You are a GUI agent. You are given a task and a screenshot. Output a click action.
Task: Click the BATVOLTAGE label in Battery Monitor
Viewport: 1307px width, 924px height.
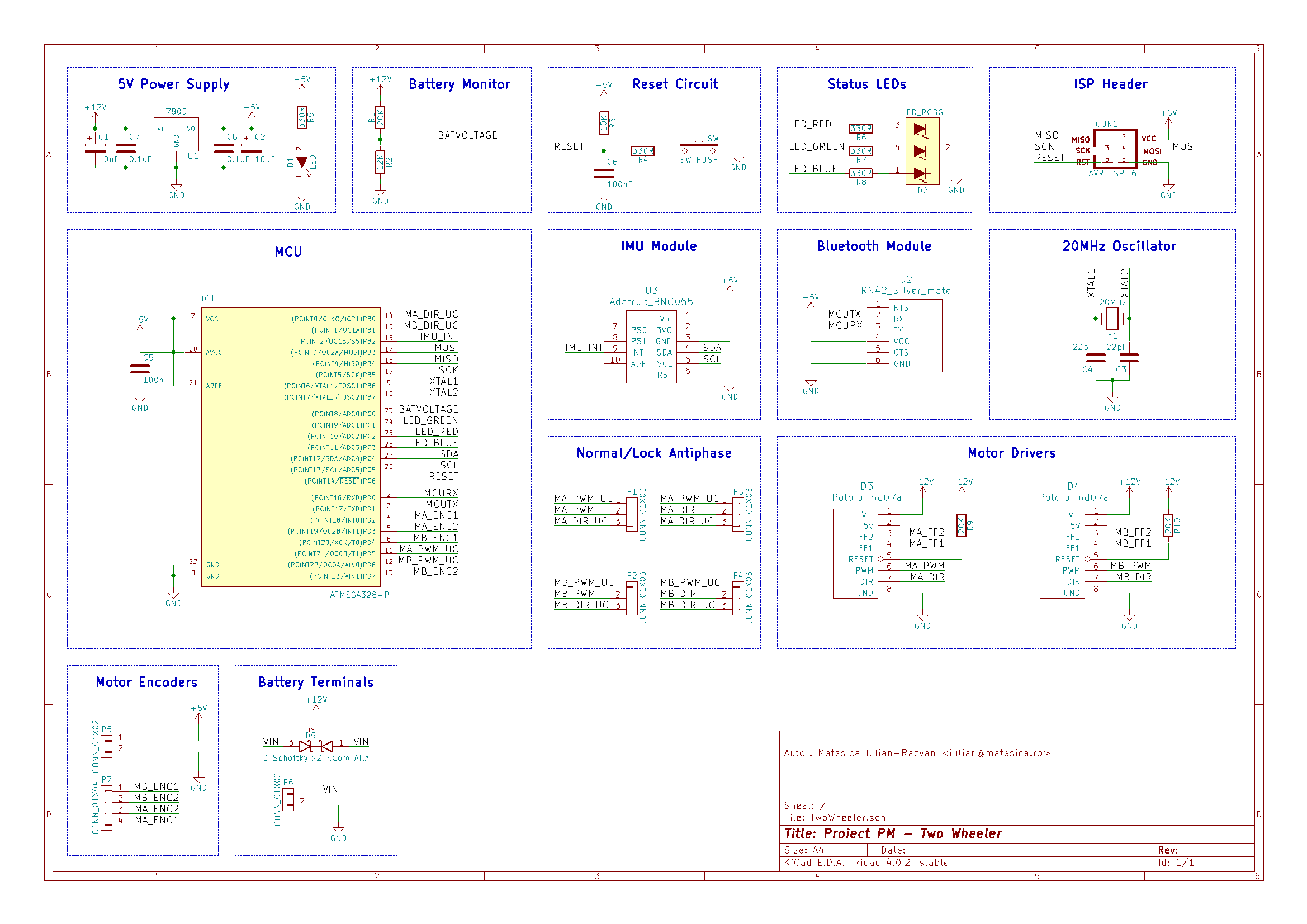[467, 135]
